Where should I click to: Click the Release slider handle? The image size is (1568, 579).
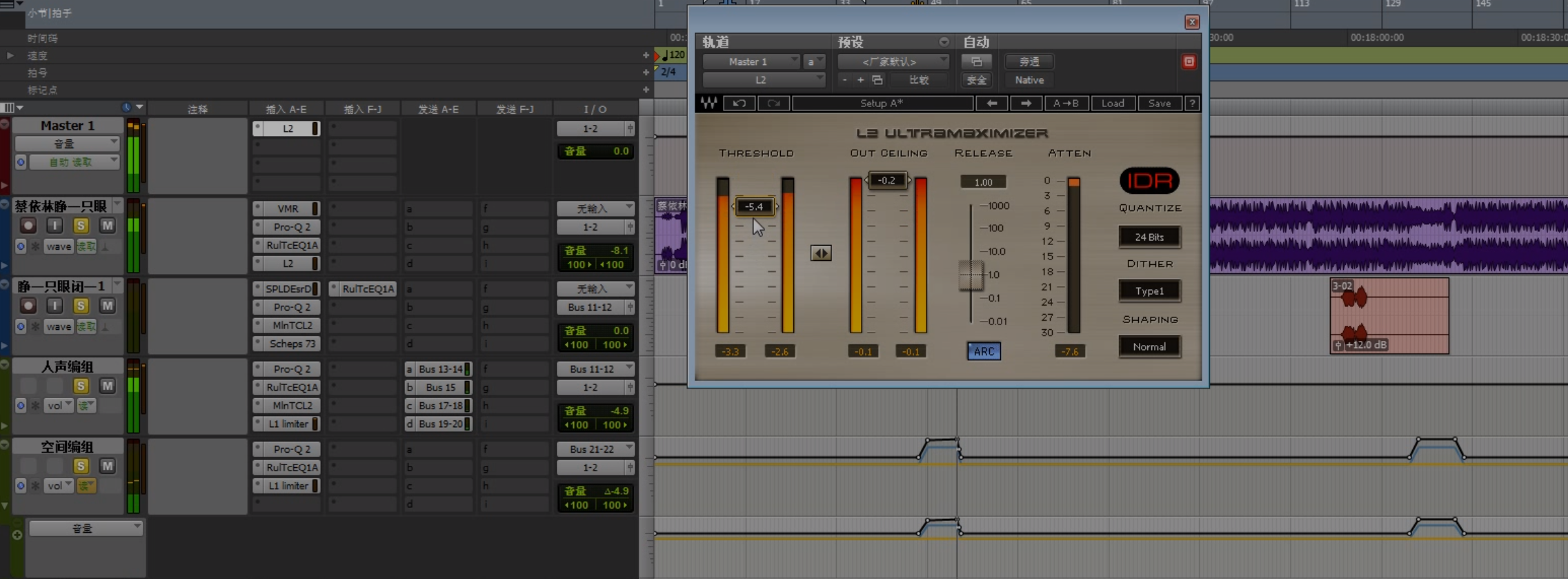(971, 275)
